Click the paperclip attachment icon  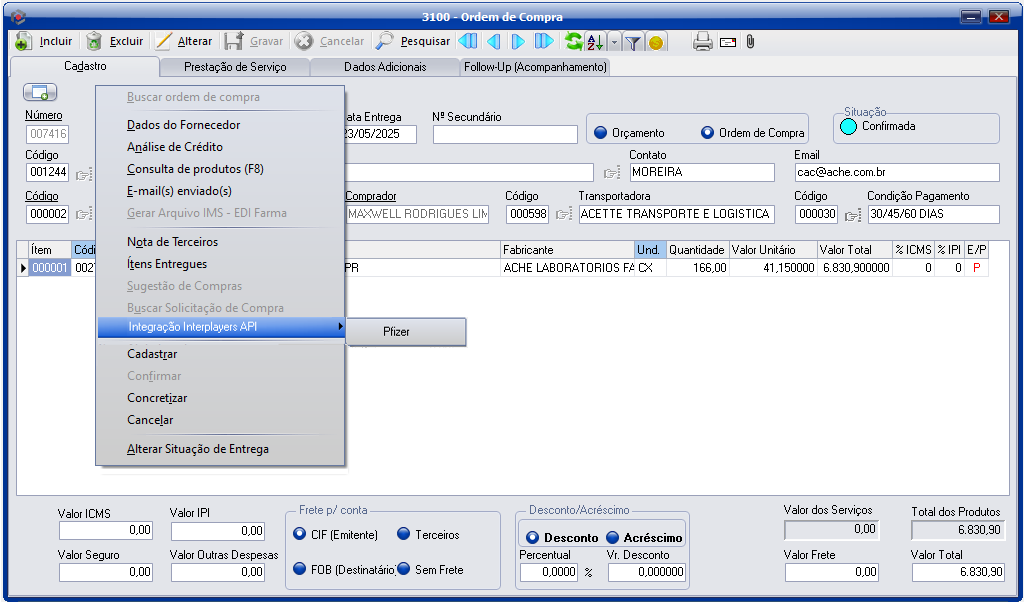[749, 42]
